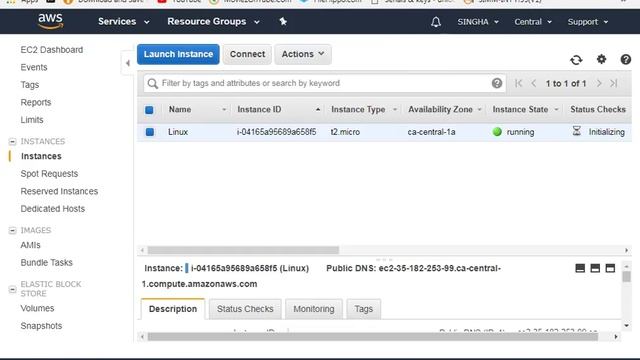
Task: Collapse the IMAGES sidebar section
Action: [x=12, y=231]
